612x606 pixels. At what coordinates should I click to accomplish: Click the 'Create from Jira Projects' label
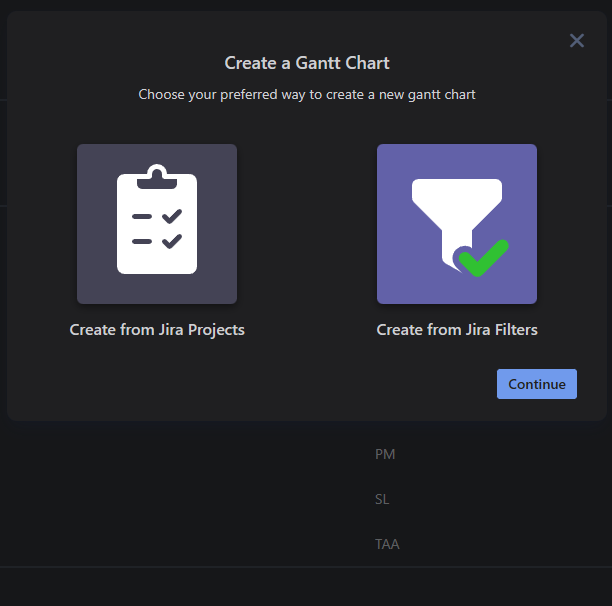(x=157, y=330)
